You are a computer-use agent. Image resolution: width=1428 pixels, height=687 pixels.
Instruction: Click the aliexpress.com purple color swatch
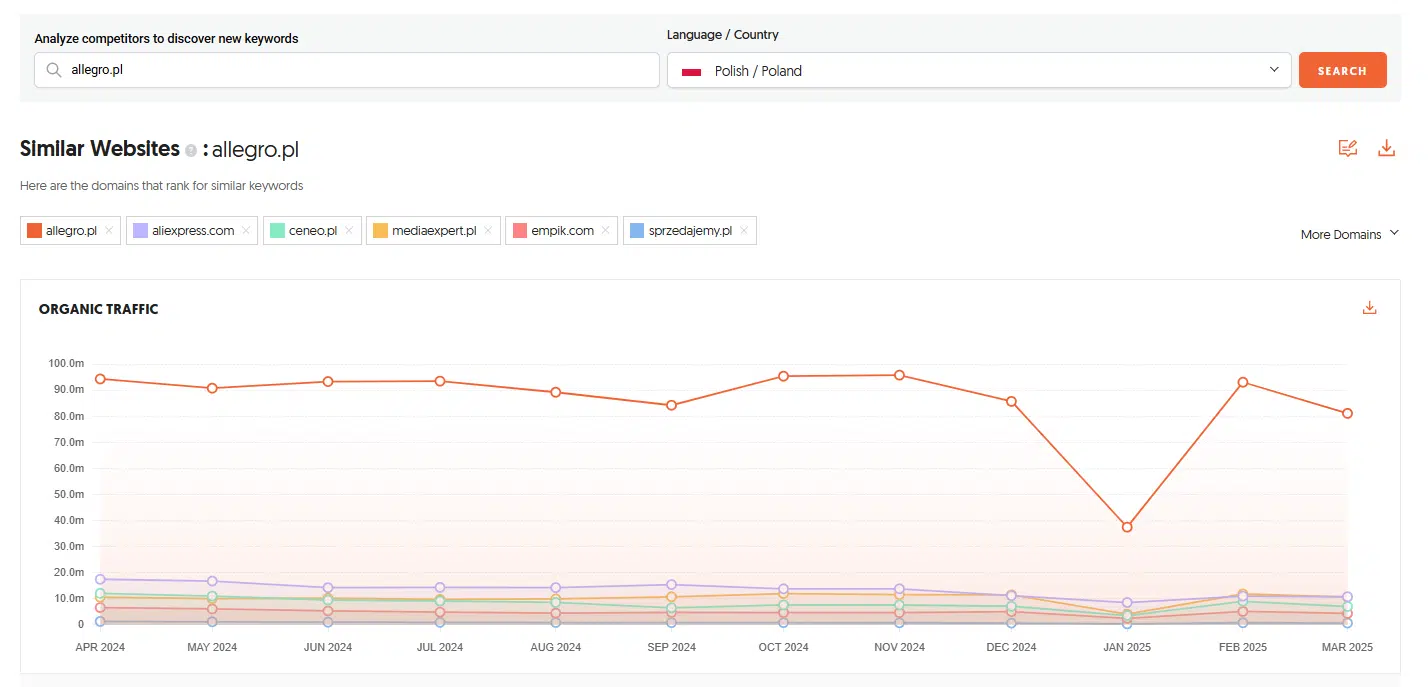pyautogui.click(x=140, y=231)
